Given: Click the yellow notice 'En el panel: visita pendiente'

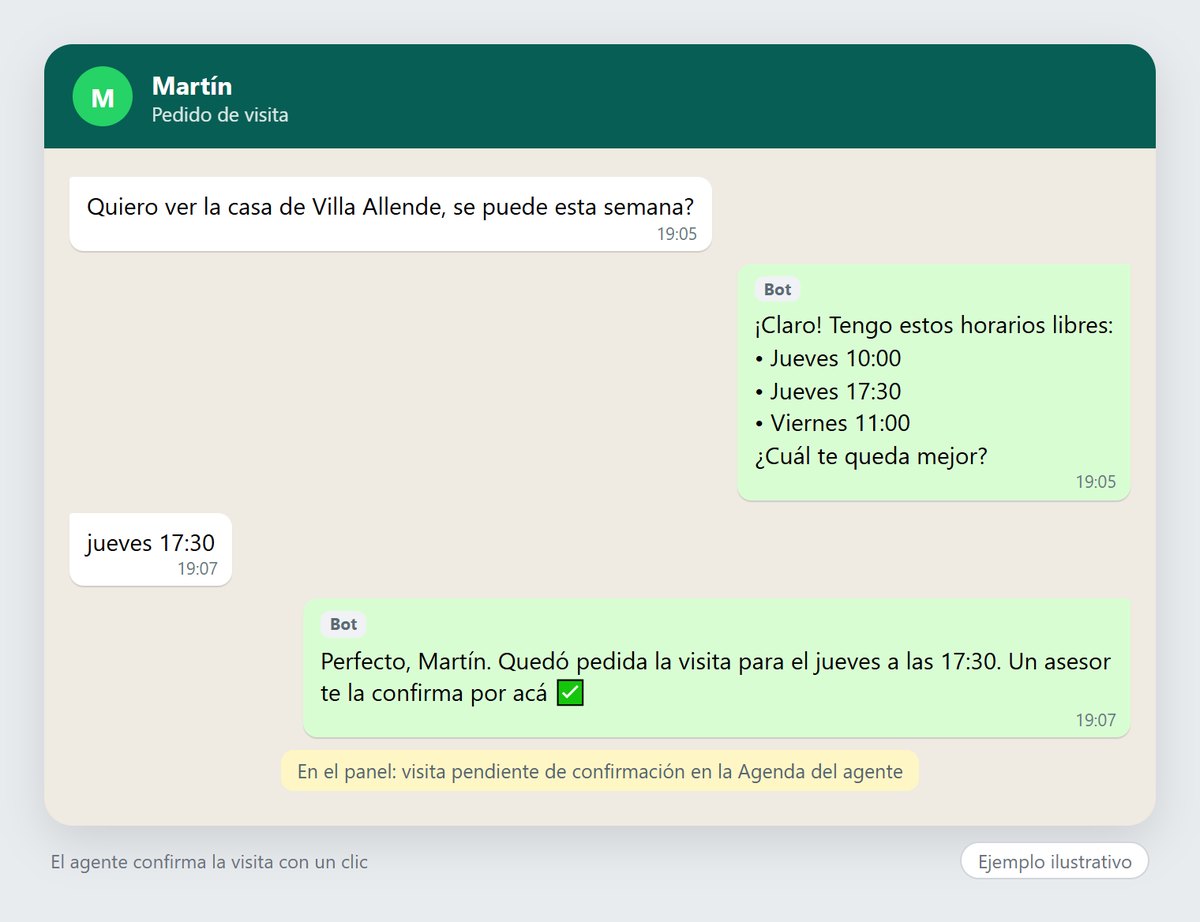Looking at the screenshot, I should [600, 771].
